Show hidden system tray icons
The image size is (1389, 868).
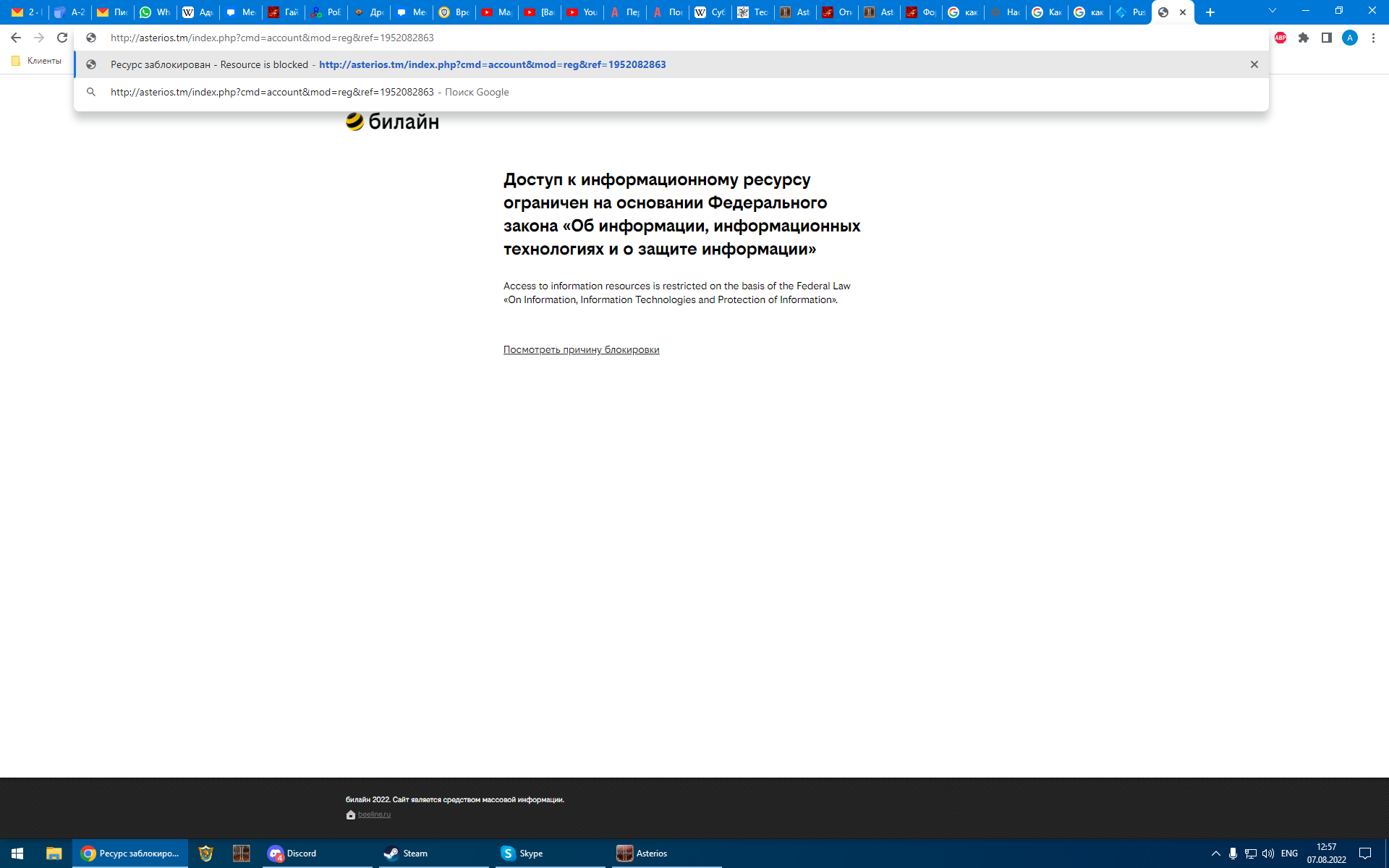pos(1215,854)
